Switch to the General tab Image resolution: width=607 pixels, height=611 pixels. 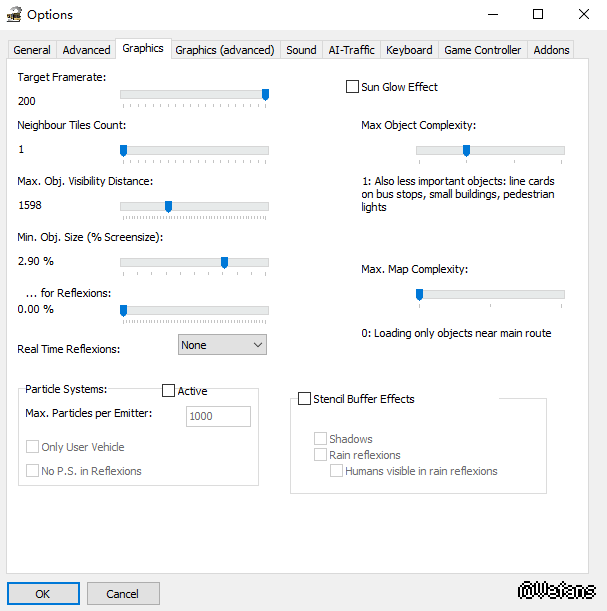32,50
